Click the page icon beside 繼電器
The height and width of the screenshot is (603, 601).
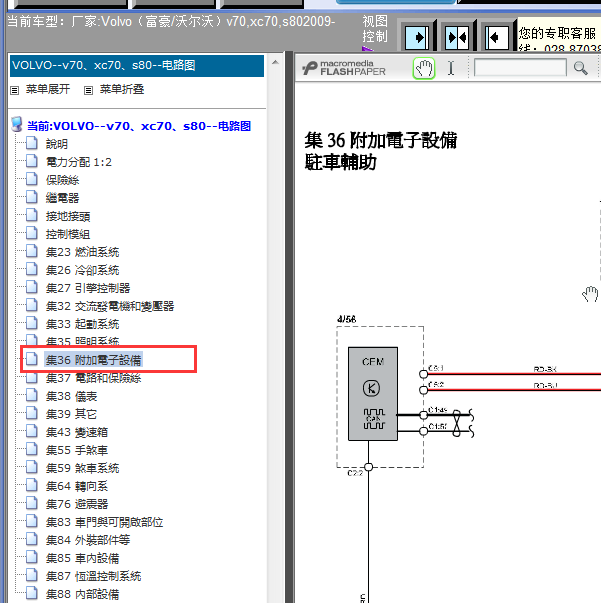click(x=32, y=197)
